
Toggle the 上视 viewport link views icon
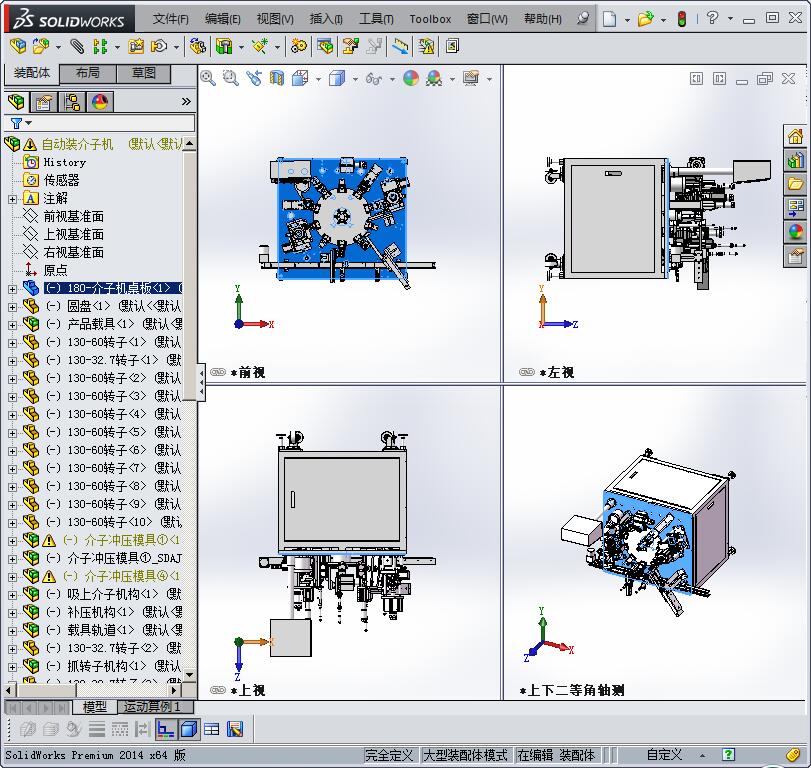tap(218, 690)
